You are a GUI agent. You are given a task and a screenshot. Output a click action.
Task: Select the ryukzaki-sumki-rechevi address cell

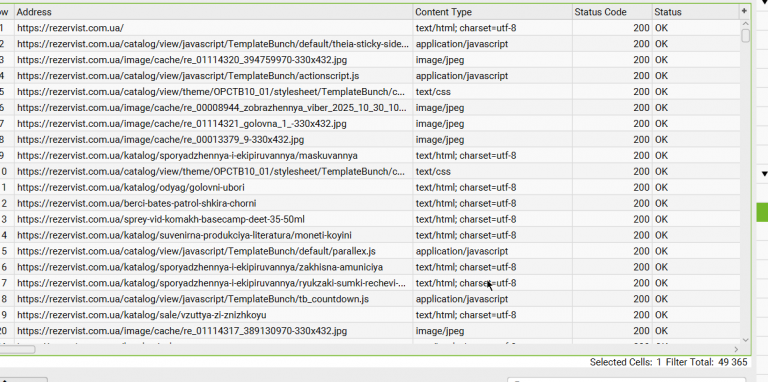point(214,283)
